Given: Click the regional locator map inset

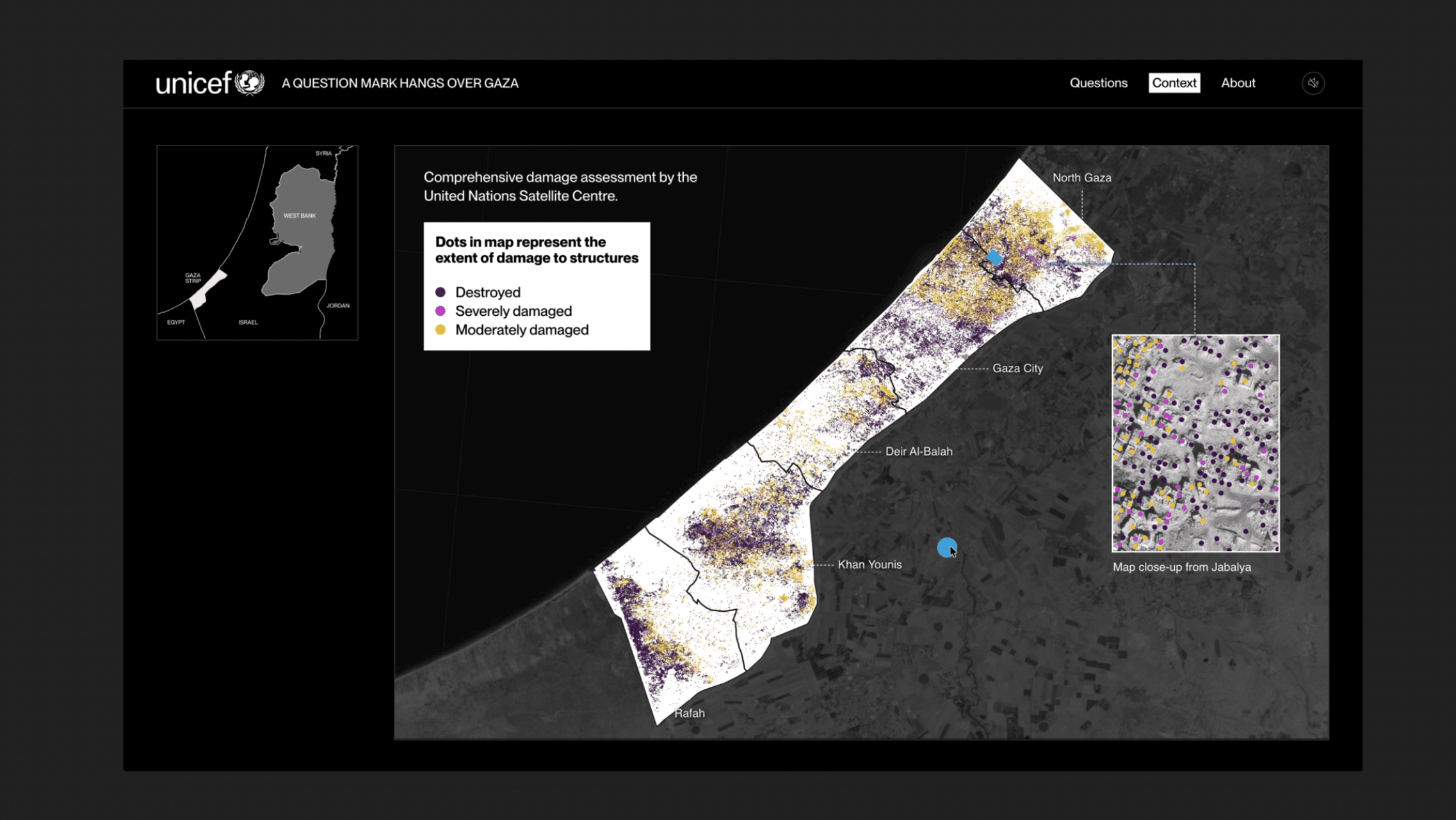Looking at the screenshot, I should point(257,243).
